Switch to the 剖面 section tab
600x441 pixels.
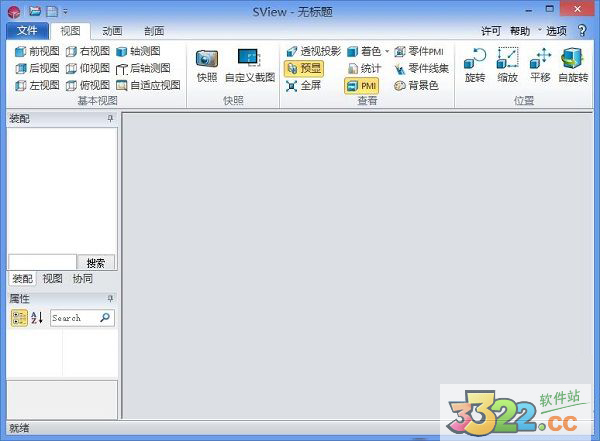click(x=154, y=31)
